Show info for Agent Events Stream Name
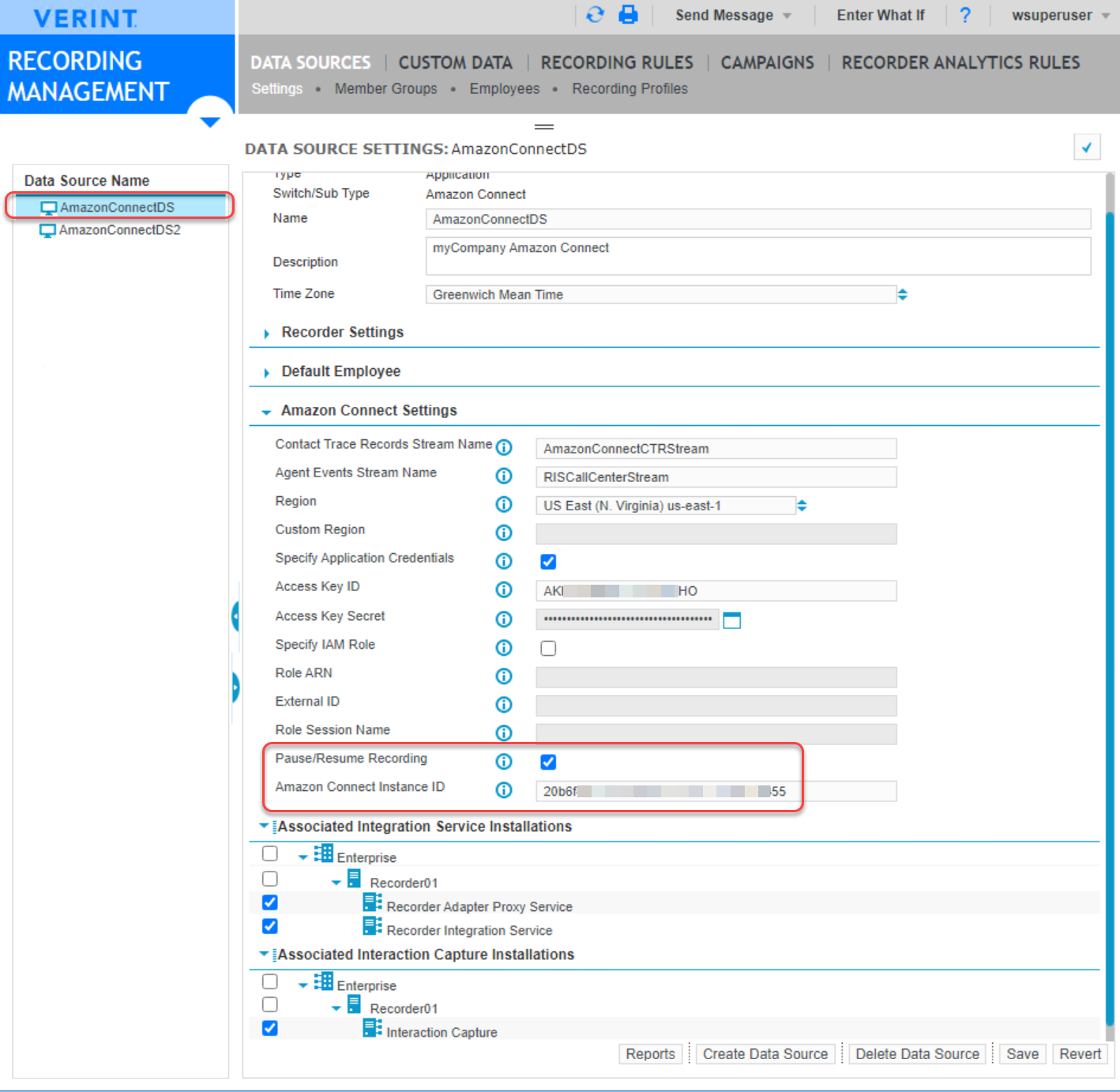Image resolution: width=1120 pixels, height=1092 pixels. click(504, 476)
